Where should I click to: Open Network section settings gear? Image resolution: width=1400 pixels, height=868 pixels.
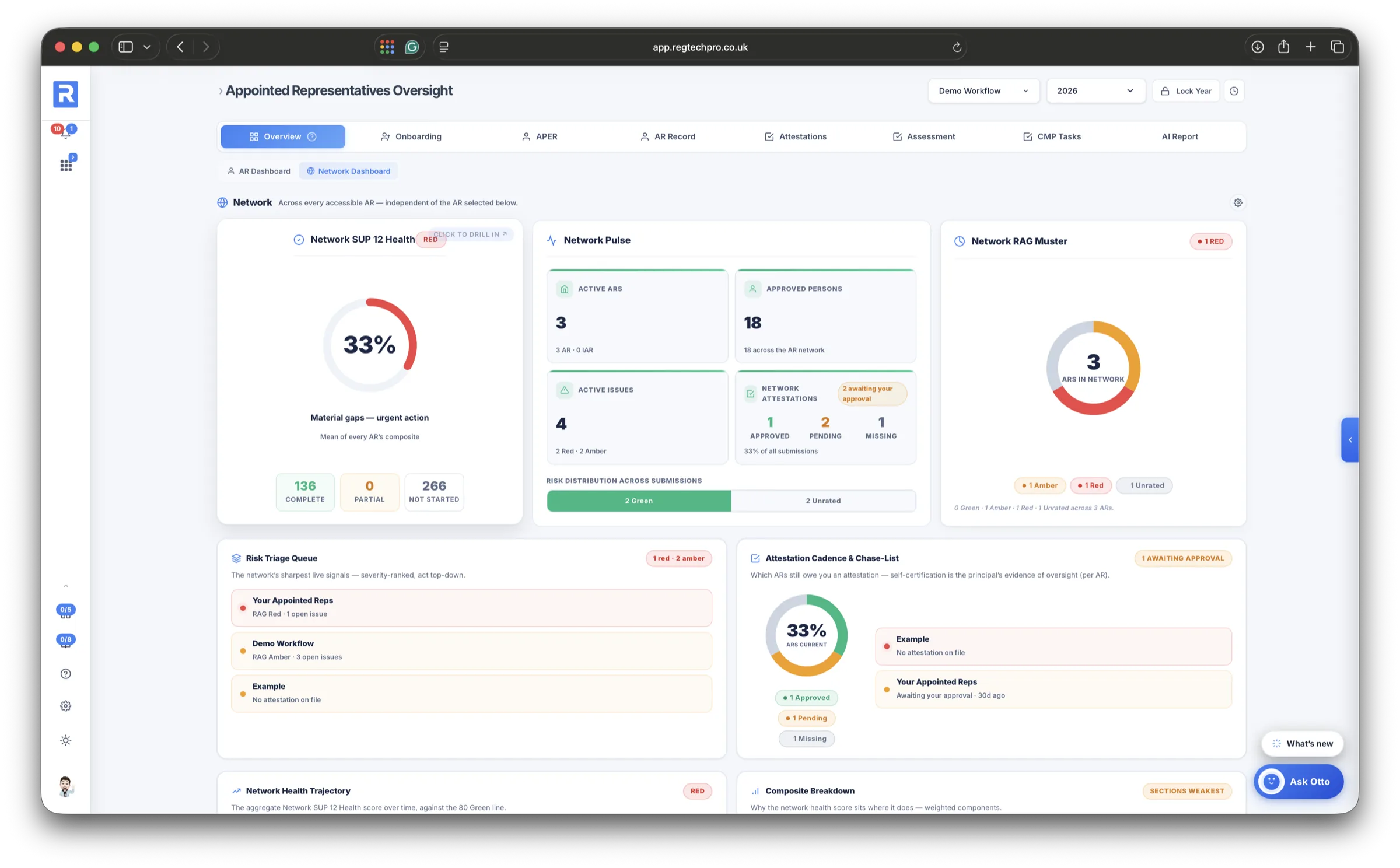(1238, 202)
